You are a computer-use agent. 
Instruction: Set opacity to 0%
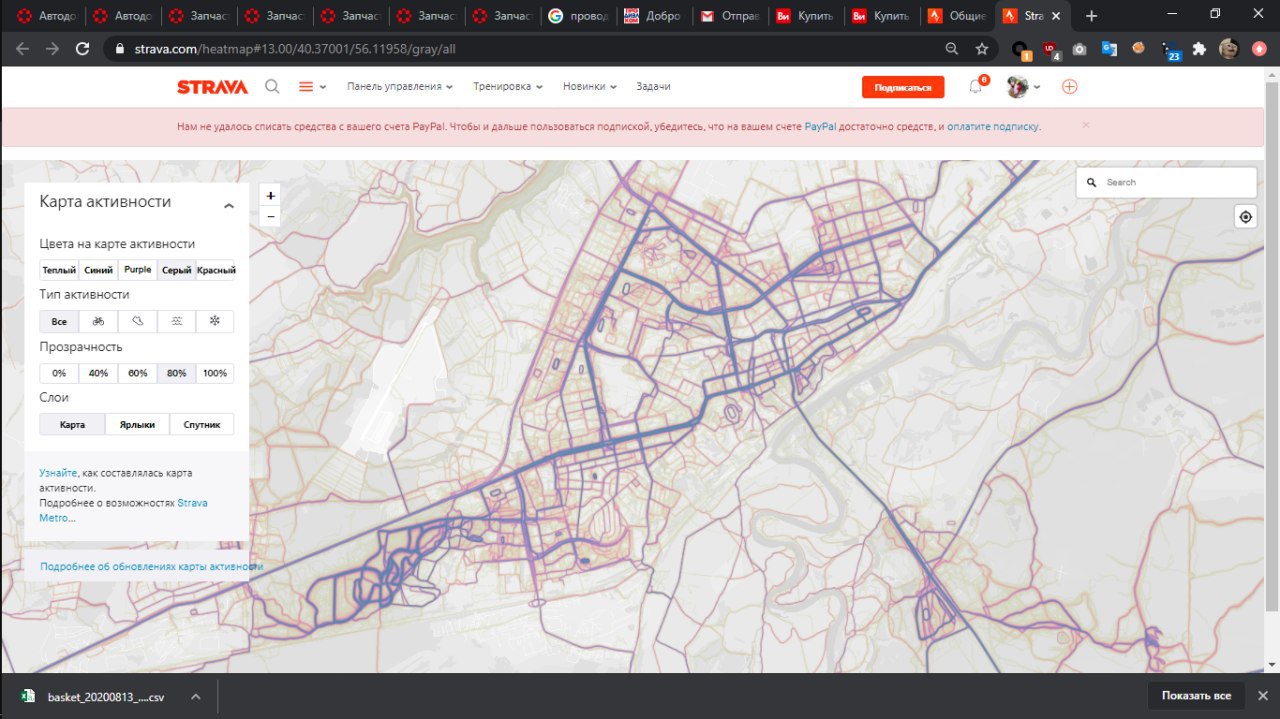coord(59,373)
